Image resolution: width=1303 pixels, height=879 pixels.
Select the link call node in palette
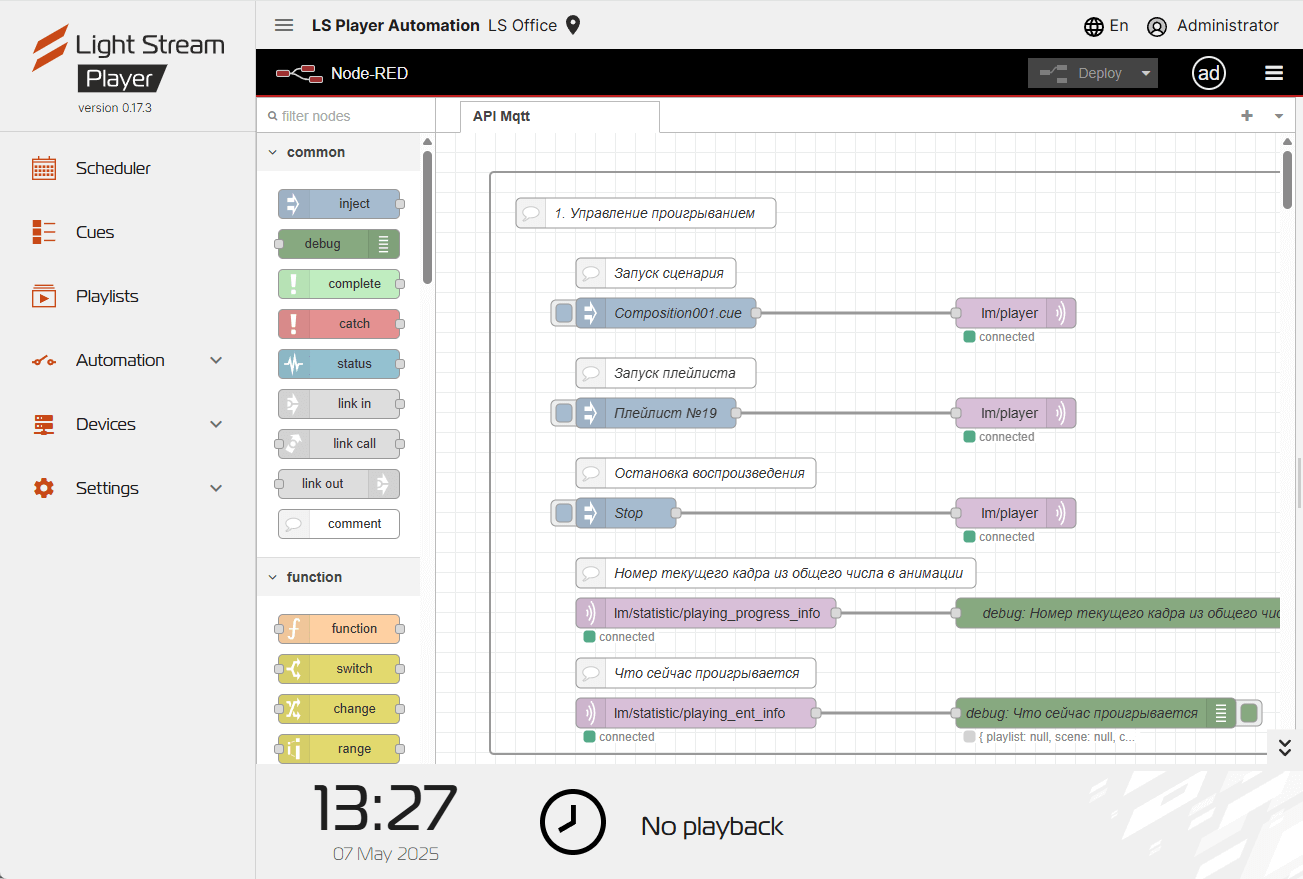339,444
